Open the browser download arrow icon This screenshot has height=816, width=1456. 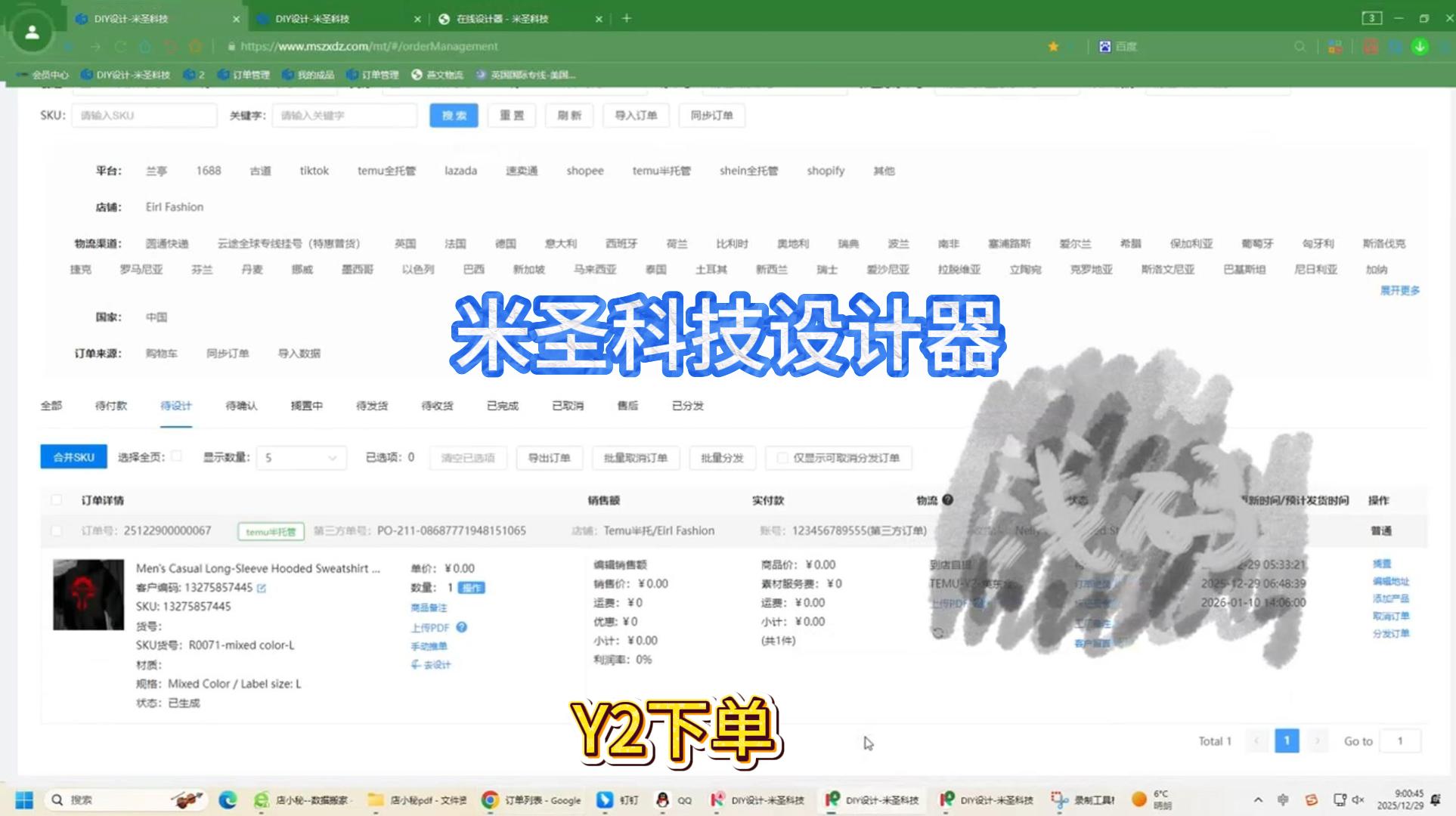(x=1420, y=47)
